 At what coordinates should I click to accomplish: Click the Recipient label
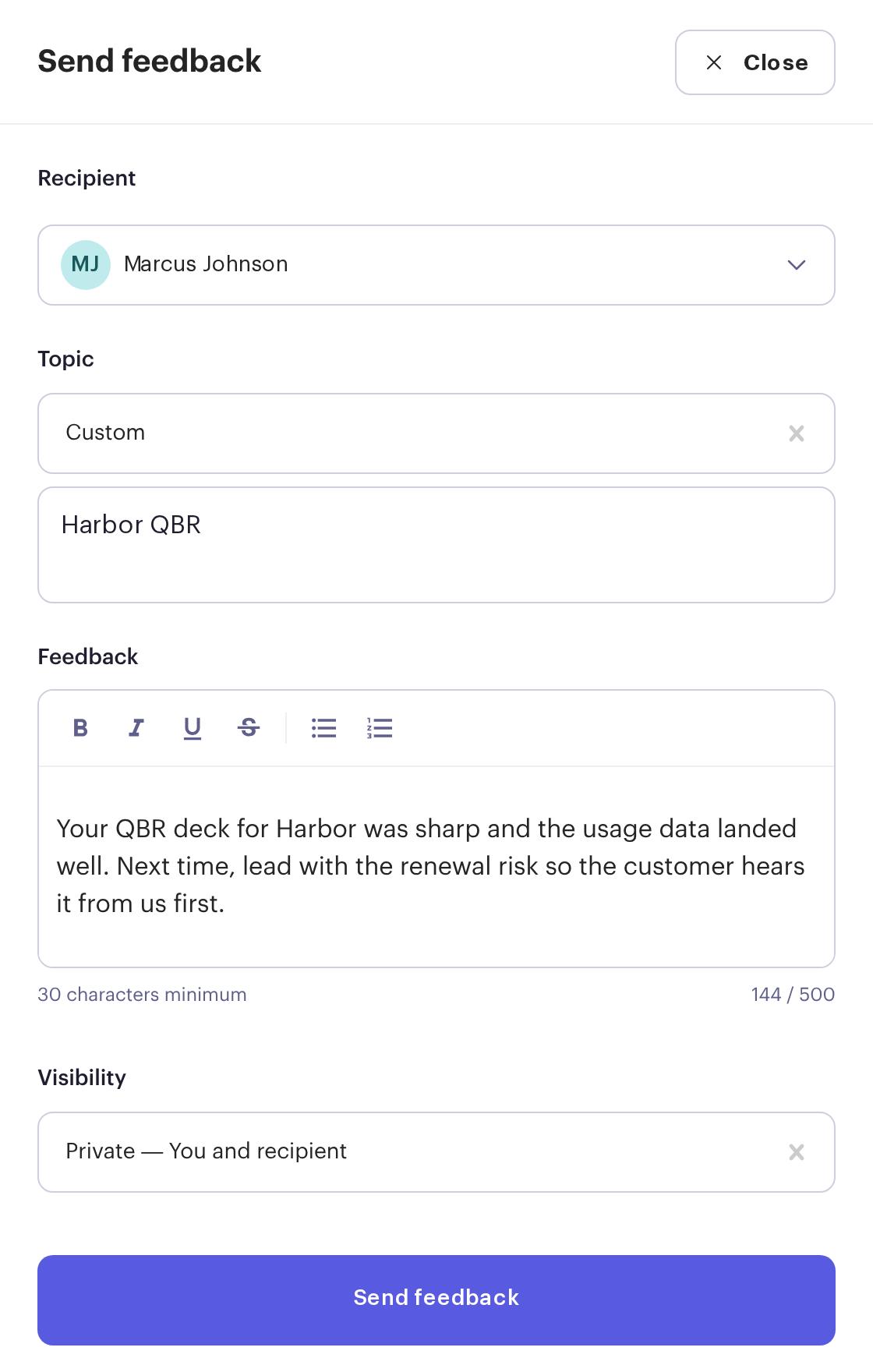pyautogui.click(x=87, y=179)
